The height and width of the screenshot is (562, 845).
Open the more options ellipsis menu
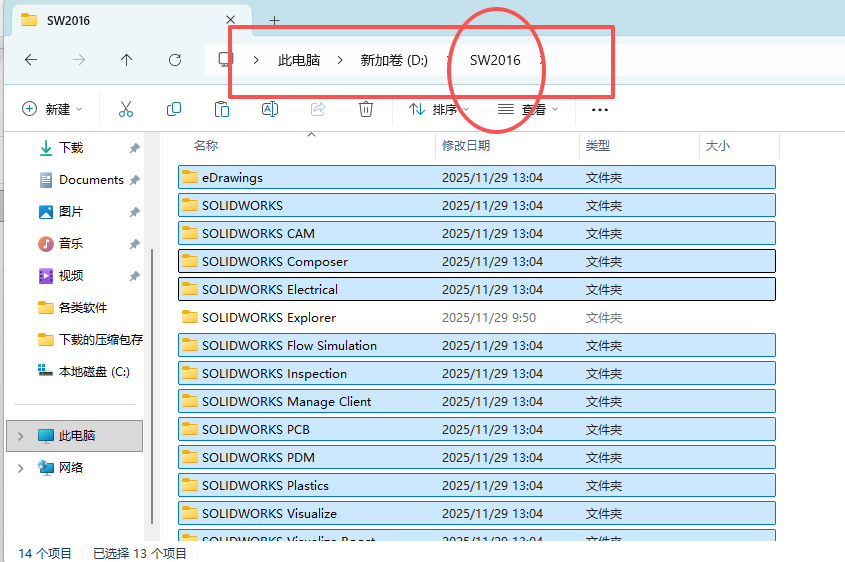coord(600,110)
